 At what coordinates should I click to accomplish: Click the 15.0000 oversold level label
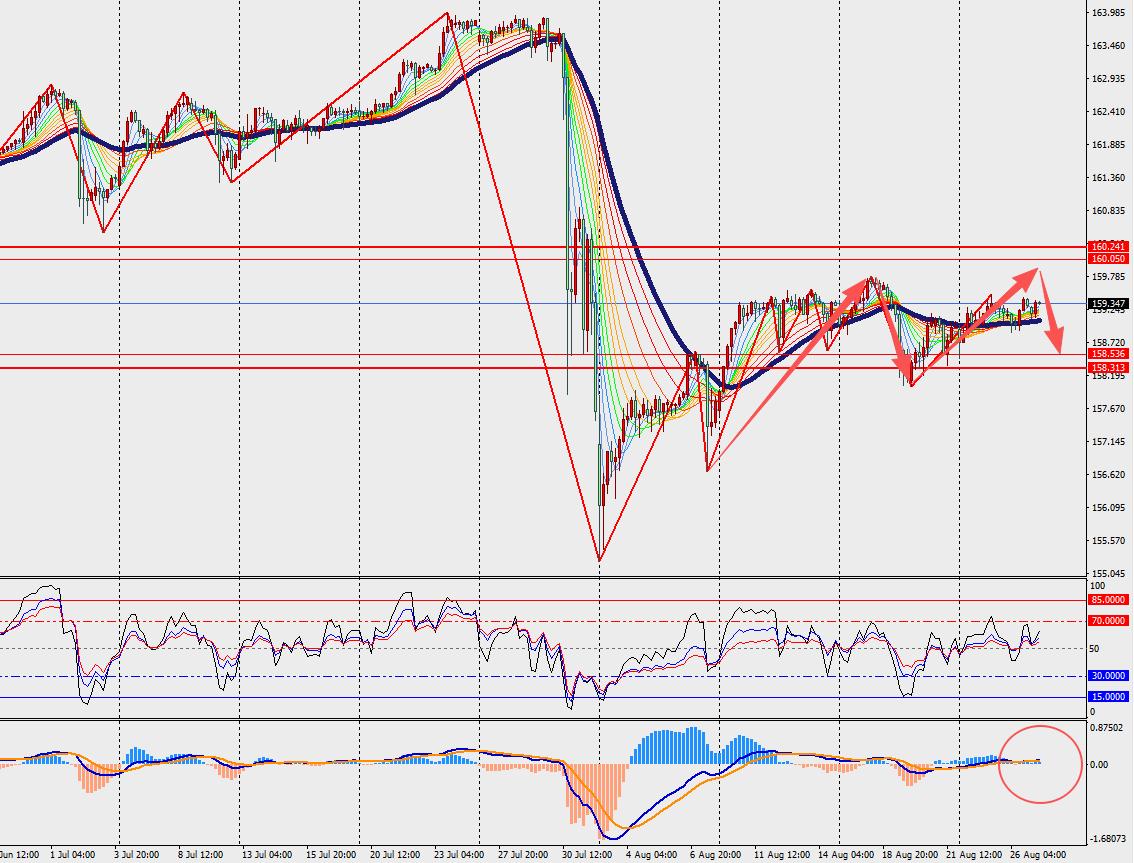pyautogui.click(x=1108, y=697)
